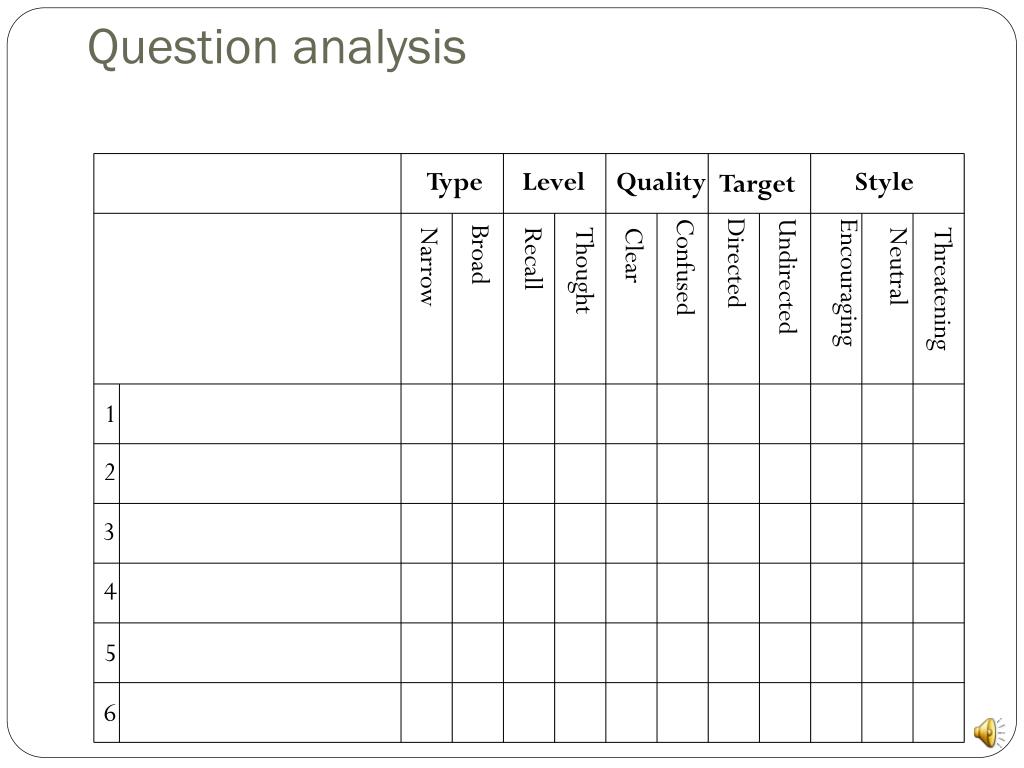Screen dimensions: 1024x768
Task: Click the Narrow cell in row 1
Action: (426, 414)
